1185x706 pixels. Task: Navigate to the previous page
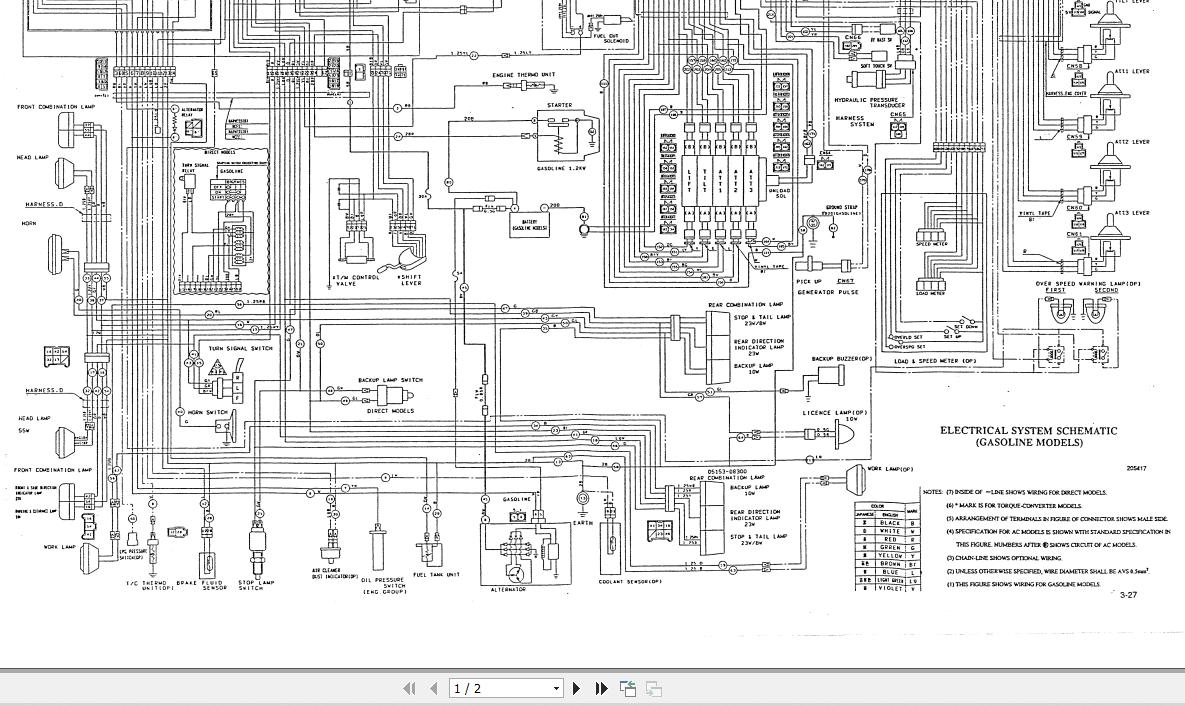click(x=434, y=688)
